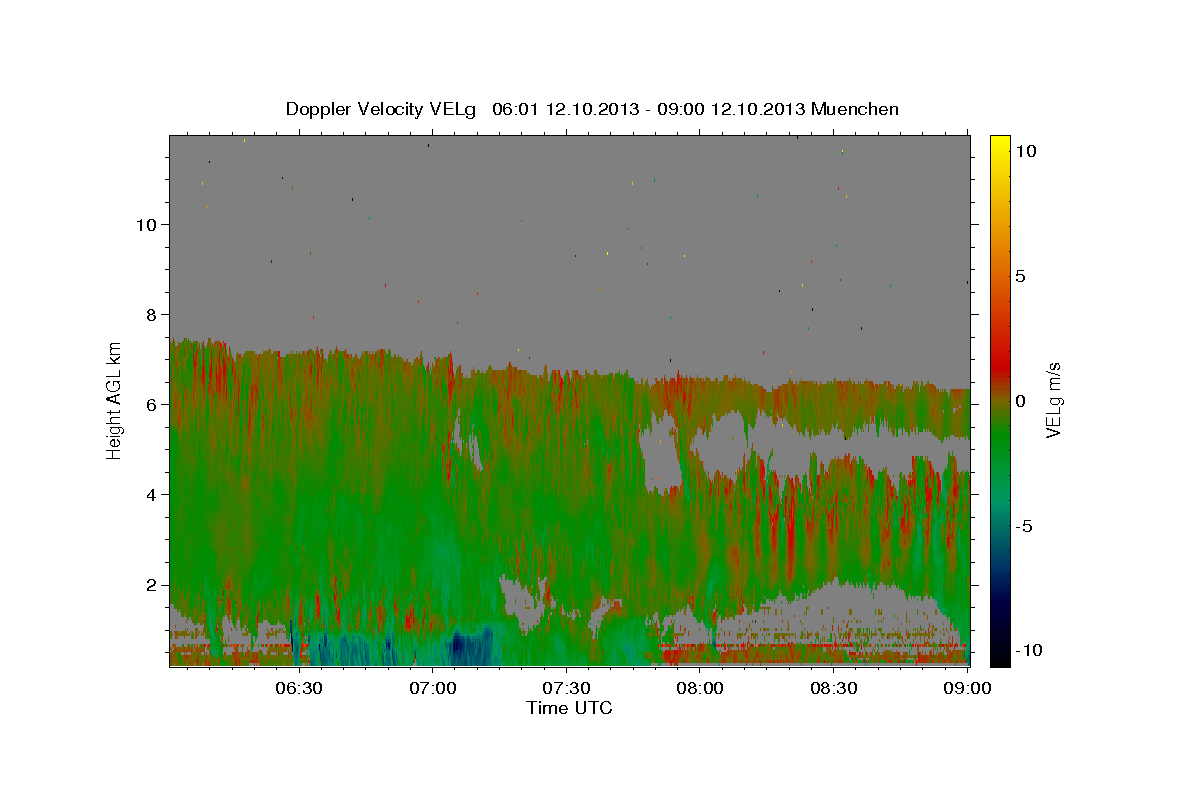The width and height of the screenshot is (1200, 800).
Task: Click the dark blue downdraft patch near 07:05
Action: pos(468,647)
